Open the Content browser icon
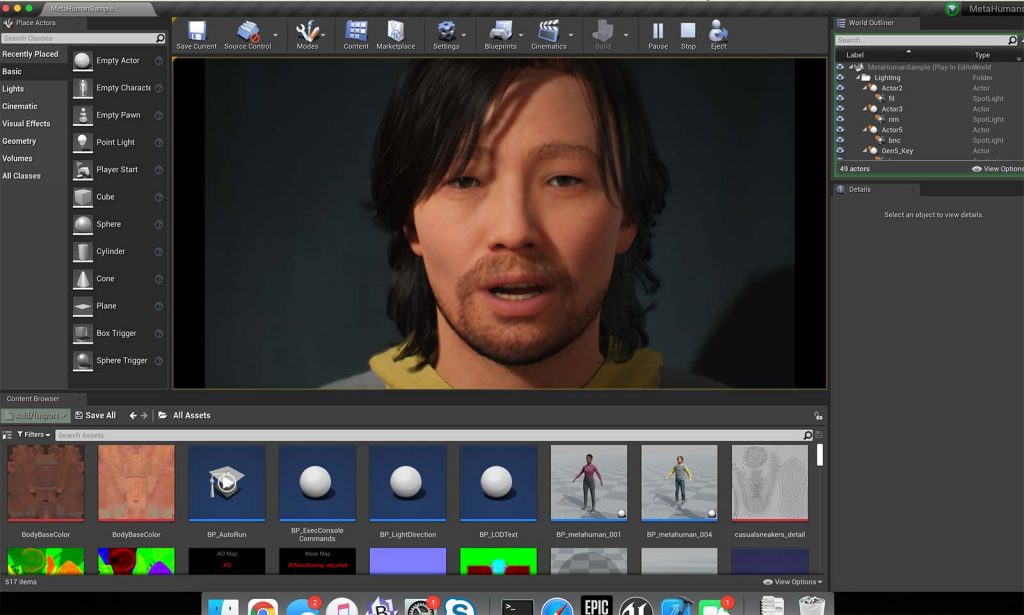Image resolution: width=1024 pixels, height=615 pixels. [x=355, y=31]
